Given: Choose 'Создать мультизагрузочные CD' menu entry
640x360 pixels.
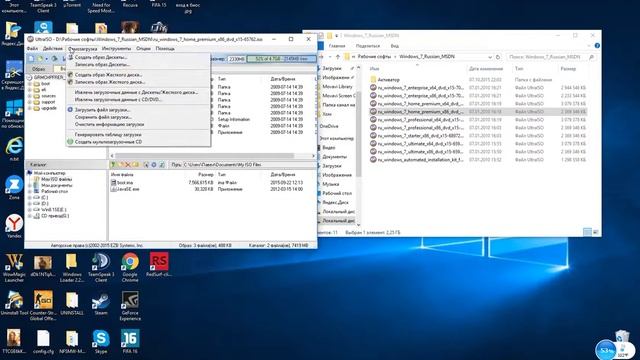Looking at the screenshot, I should click(x=138, y=142).
